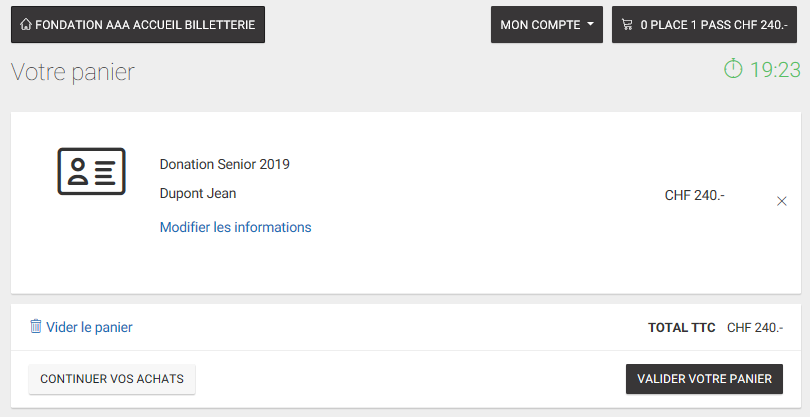This screenshot has height=417, width=810.
Task: Open the cart summary 0 Place 1 Pass
Action: [705, 24]
